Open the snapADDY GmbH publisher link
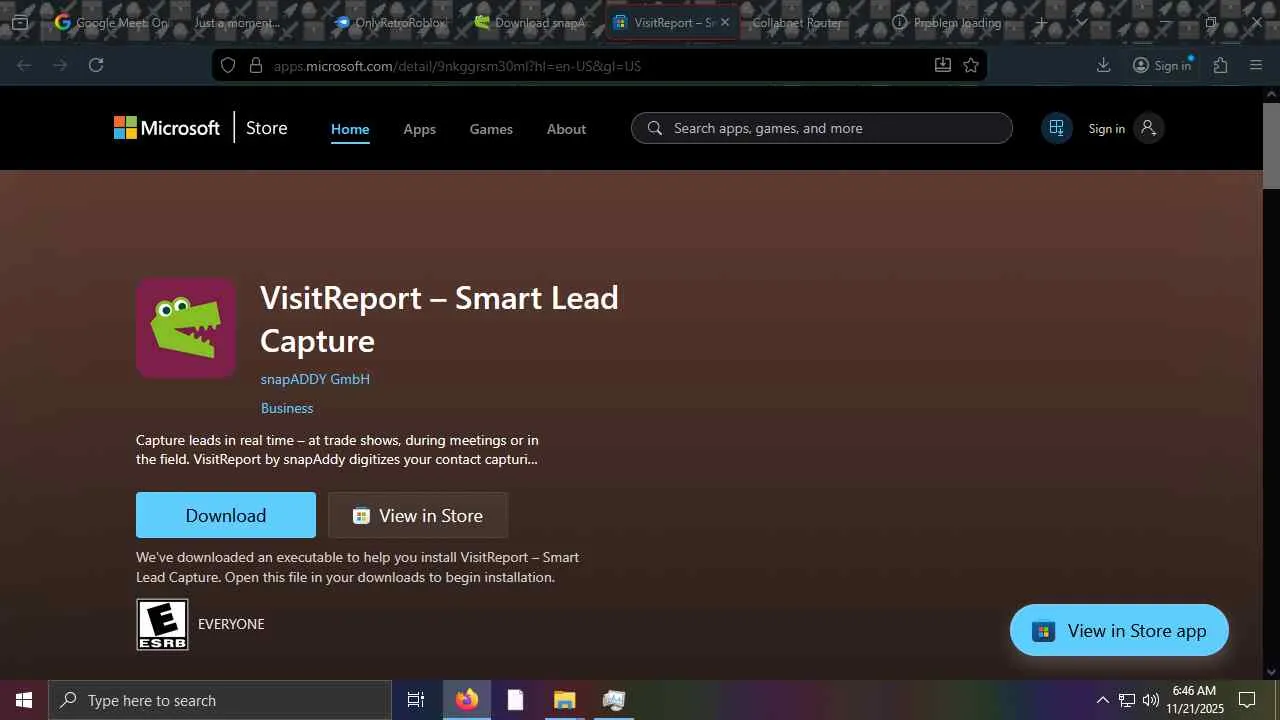Image resolution: width=1280 pixels, height=720 pixels. pyautogui.click(x=315, y=379)
